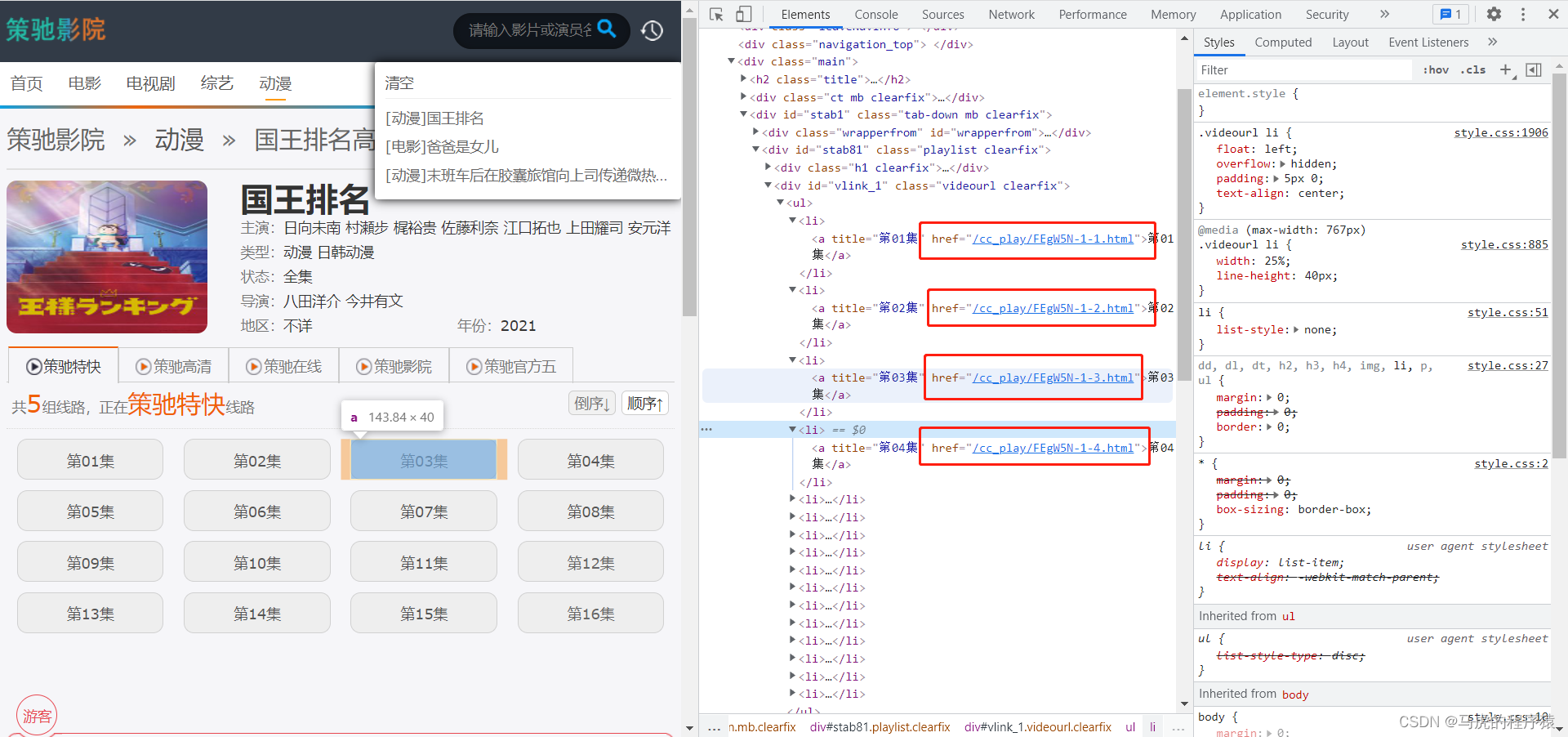
Task: Focus the Styles Filter input
Action: click(1304, 70)
